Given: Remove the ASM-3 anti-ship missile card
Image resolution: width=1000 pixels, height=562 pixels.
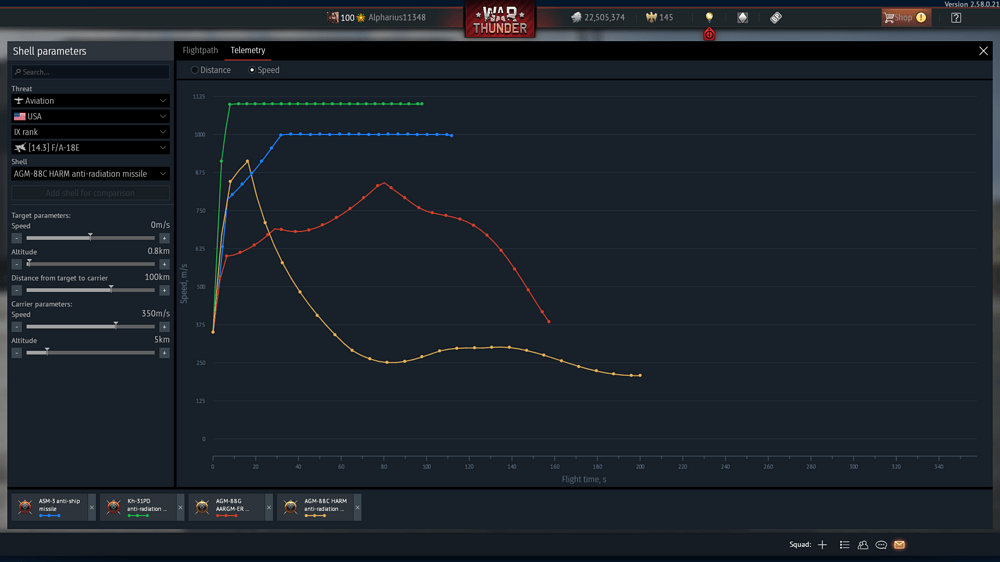Looking at the screenshot, I should pyautogui.click(x=92, y=508).
